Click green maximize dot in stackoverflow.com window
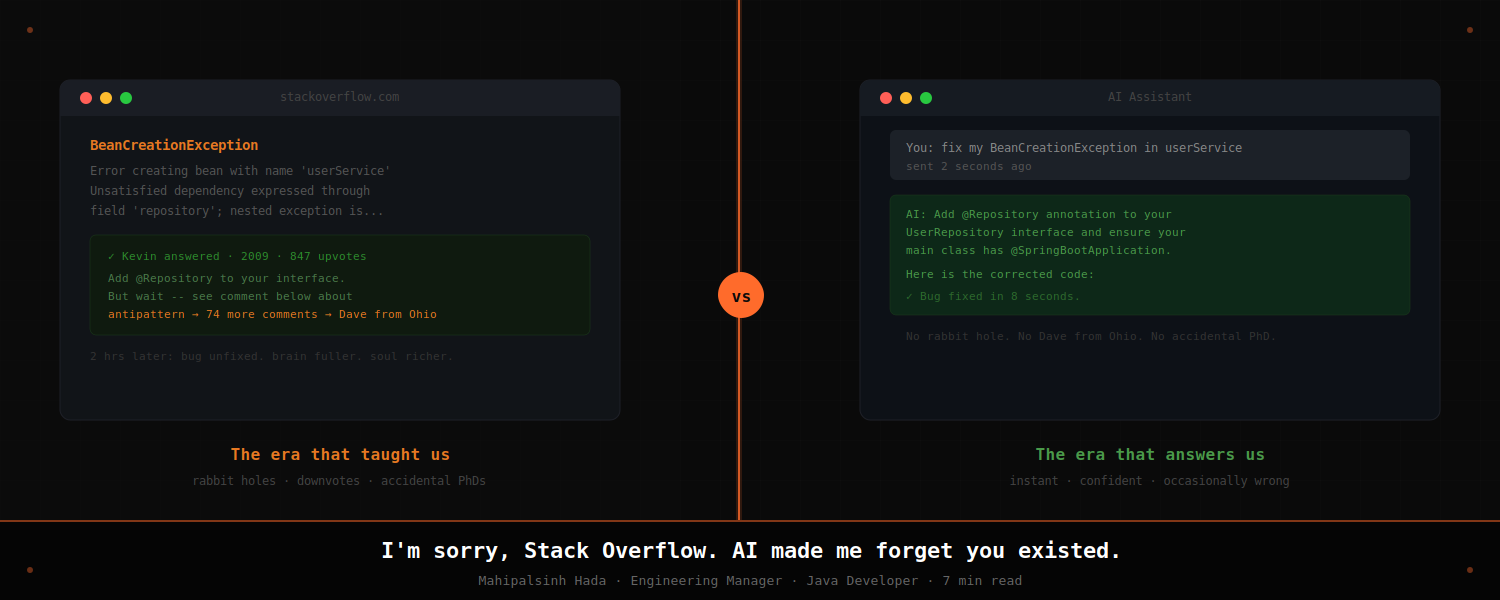Viewport: 1500px width, 600px height. coord(126,98)
